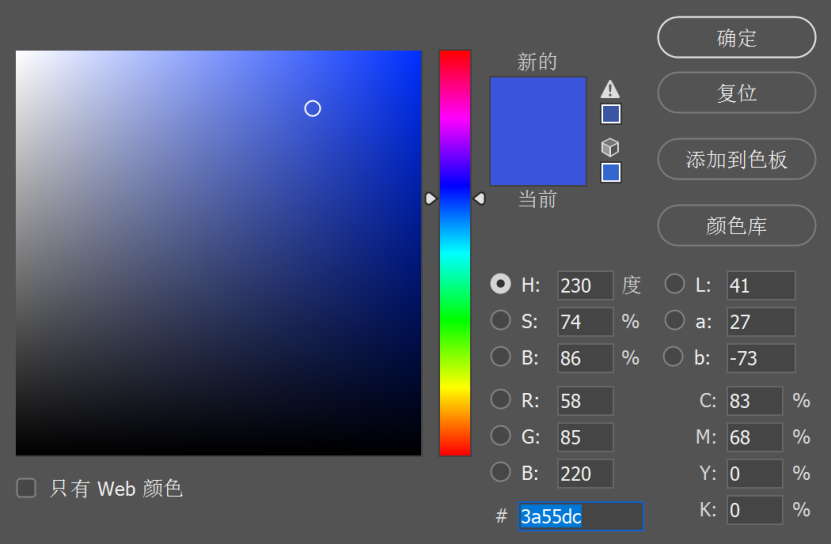The width and height of the screenshot is (831, 545).
Task: Click the 度 degree unit label
Action: pyautogui.click(x=631, y=285)
